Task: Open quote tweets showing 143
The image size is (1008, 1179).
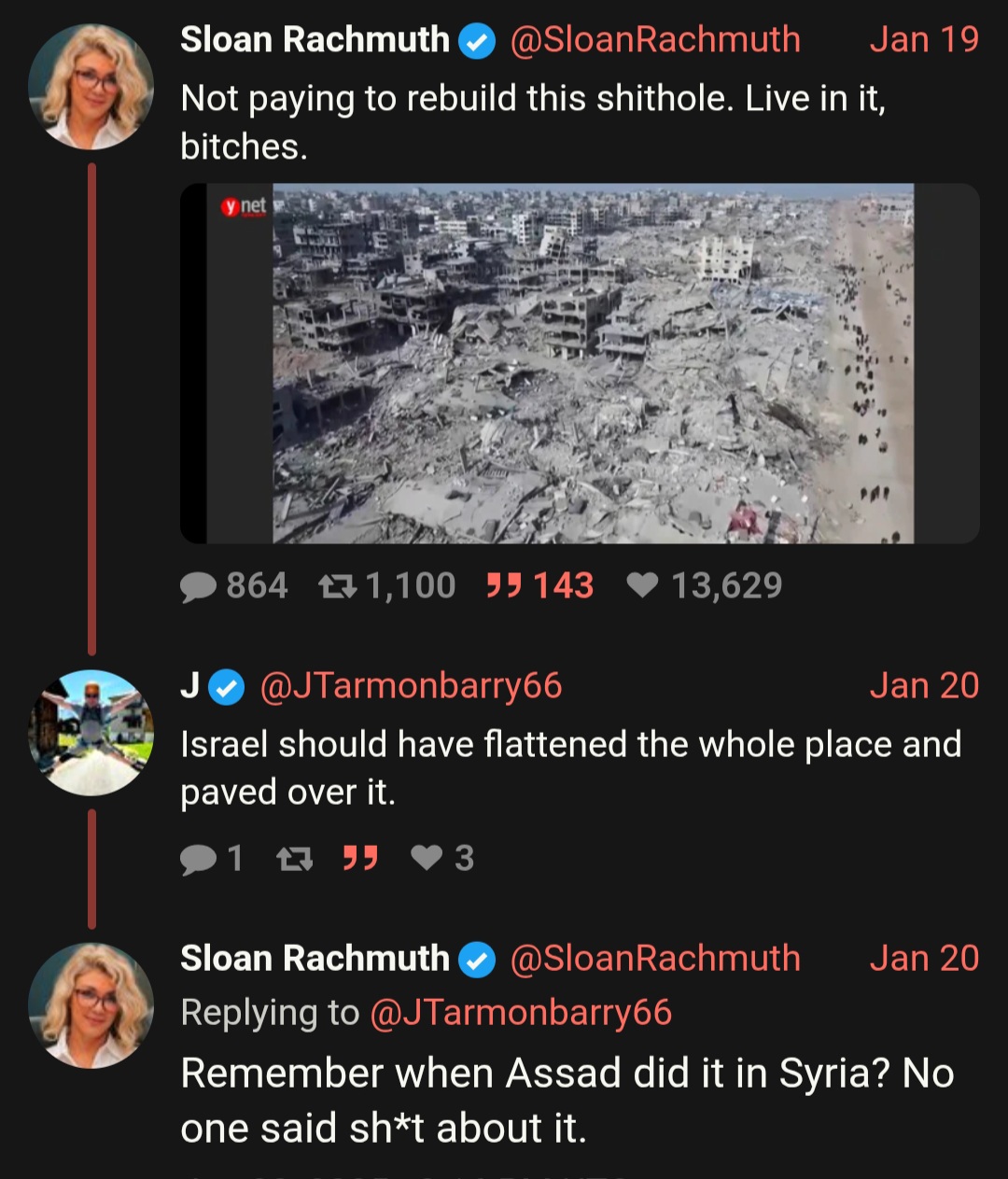Action: (x=539, y=585)
